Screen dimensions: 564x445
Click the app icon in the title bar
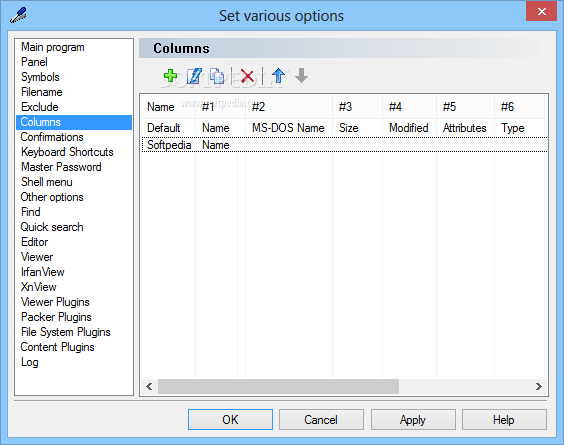[18, 15]
